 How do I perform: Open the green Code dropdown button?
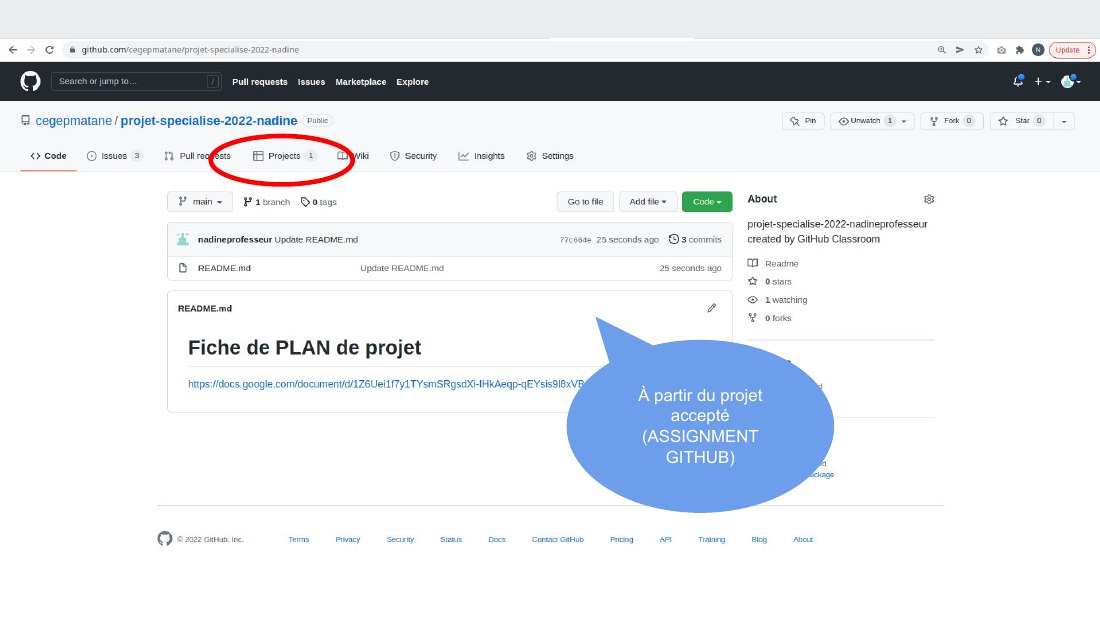[x=707, y=201]
